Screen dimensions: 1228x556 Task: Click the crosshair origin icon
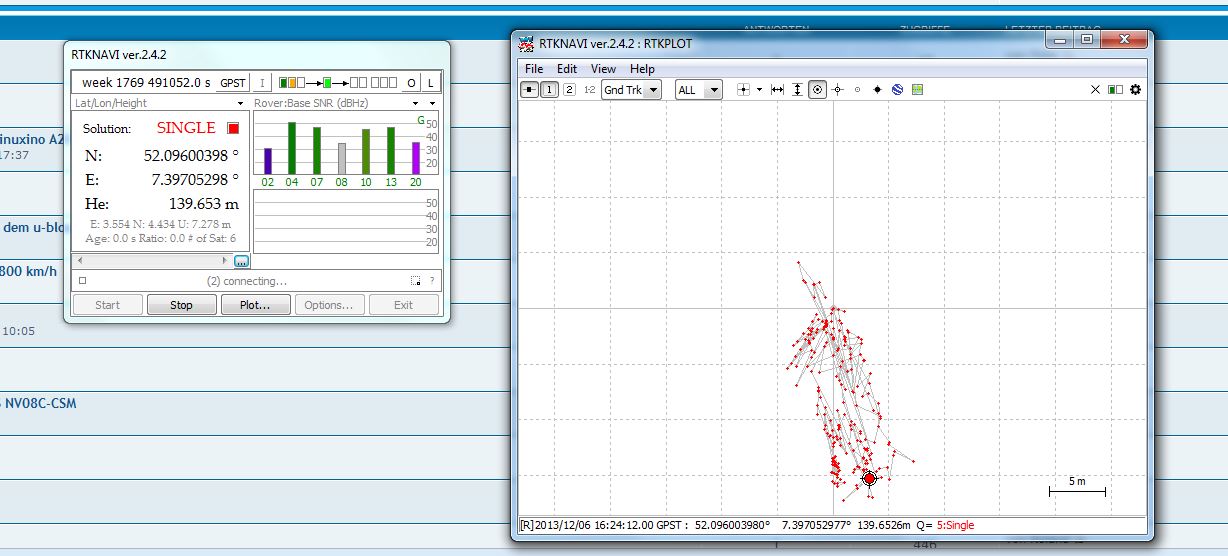(743, 90)
